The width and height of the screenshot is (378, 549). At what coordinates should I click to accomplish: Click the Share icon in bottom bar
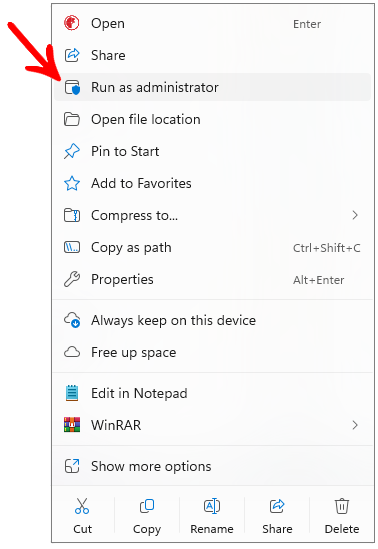[277, 506]
